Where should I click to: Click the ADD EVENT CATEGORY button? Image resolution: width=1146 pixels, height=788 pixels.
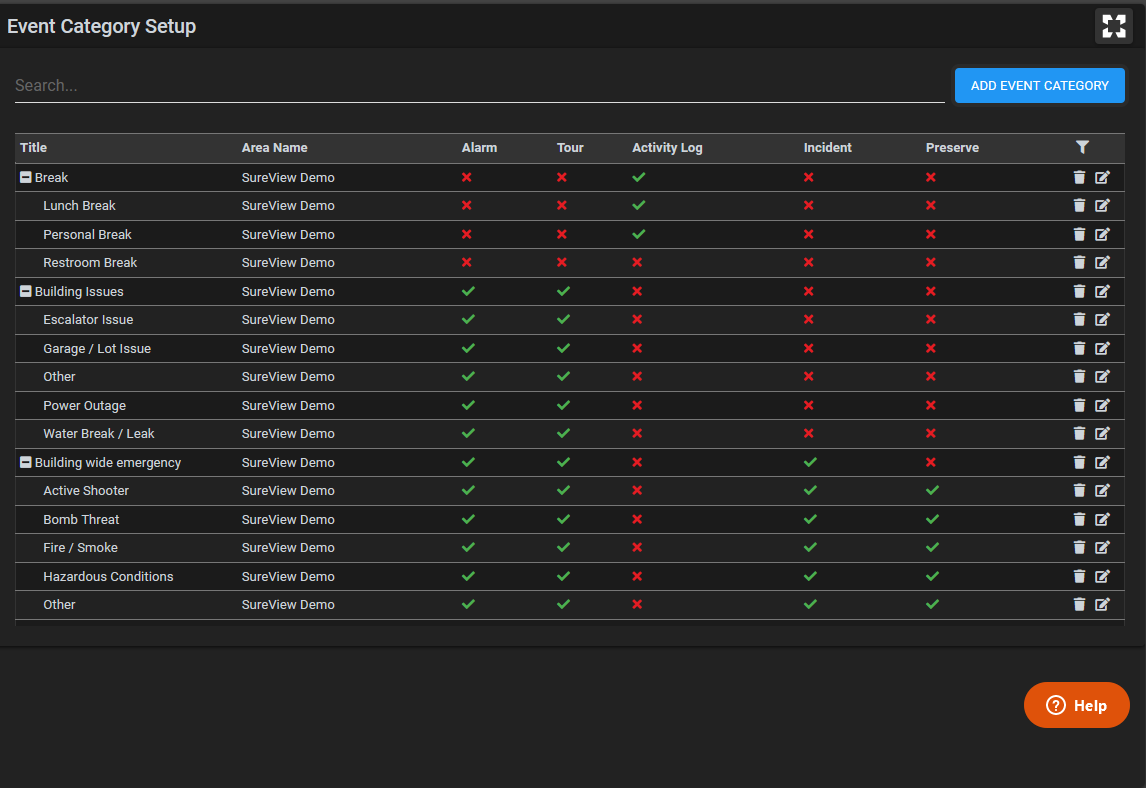(x=1039, y=86)
